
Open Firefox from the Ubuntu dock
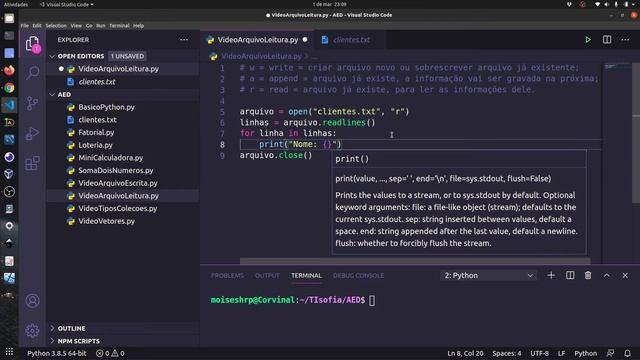(x=9, y=70)
